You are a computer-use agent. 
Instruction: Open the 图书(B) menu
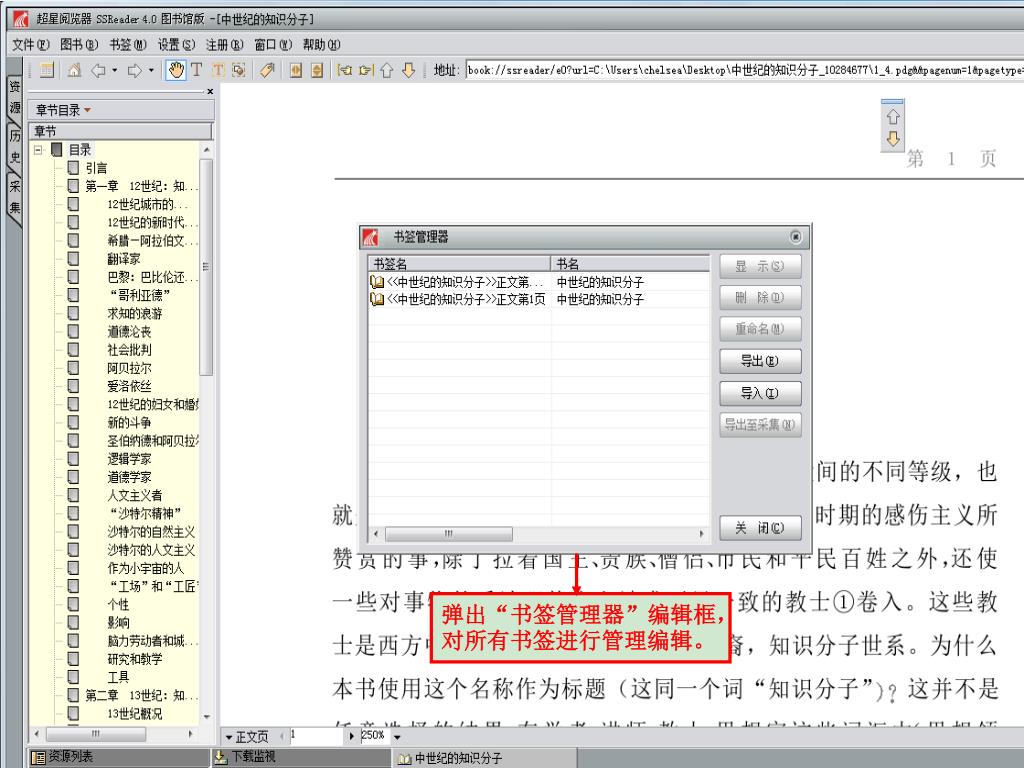[79, 44]
